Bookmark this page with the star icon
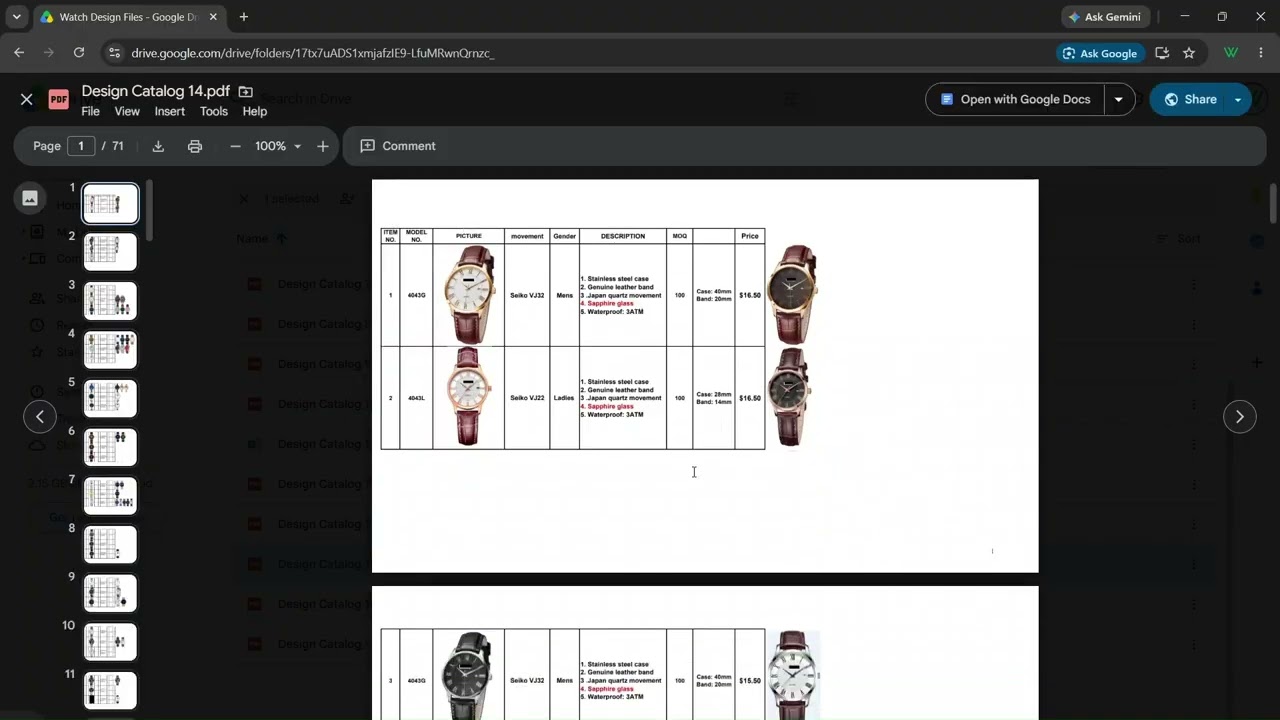 tap(1189, 53)
